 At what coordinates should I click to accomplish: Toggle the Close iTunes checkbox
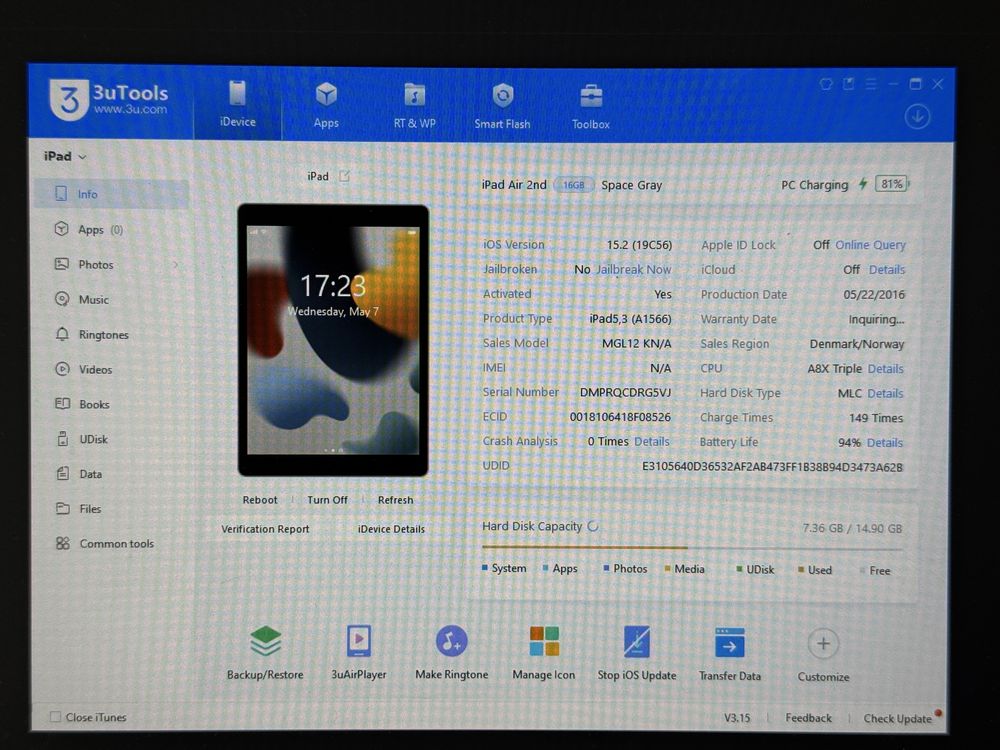pyautogui.click(x=55, y=717)
